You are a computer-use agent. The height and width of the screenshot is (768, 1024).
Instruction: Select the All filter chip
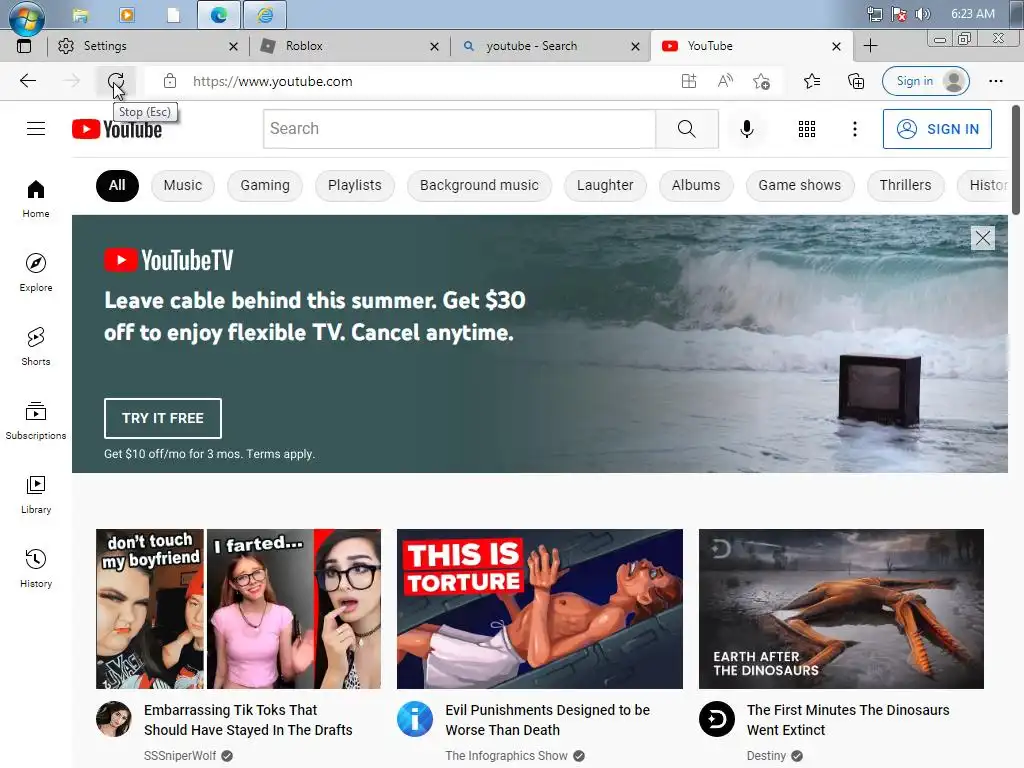[117, 185]
